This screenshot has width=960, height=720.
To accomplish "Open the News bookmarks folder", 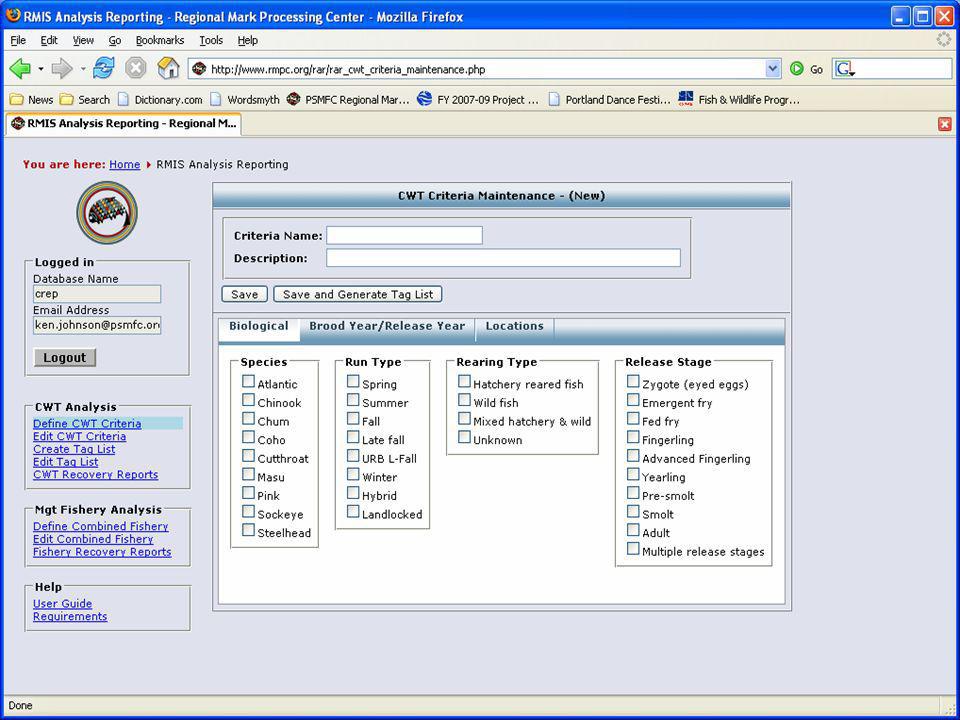I will point(31,100).
